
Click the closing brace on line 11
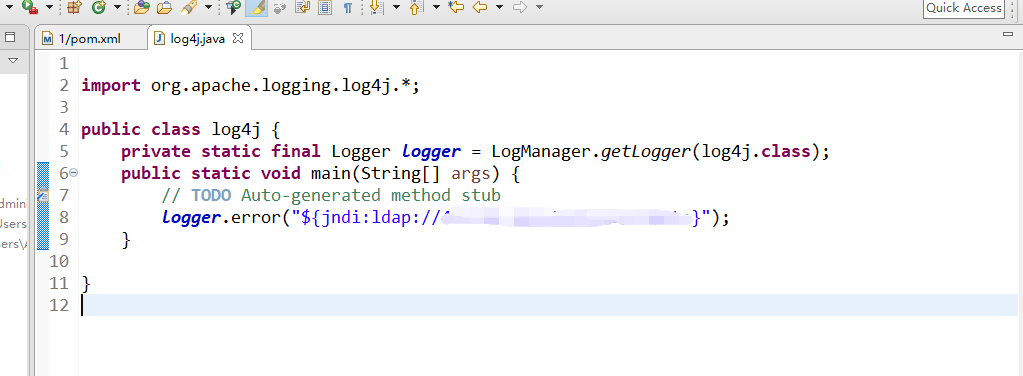point(86,283)
